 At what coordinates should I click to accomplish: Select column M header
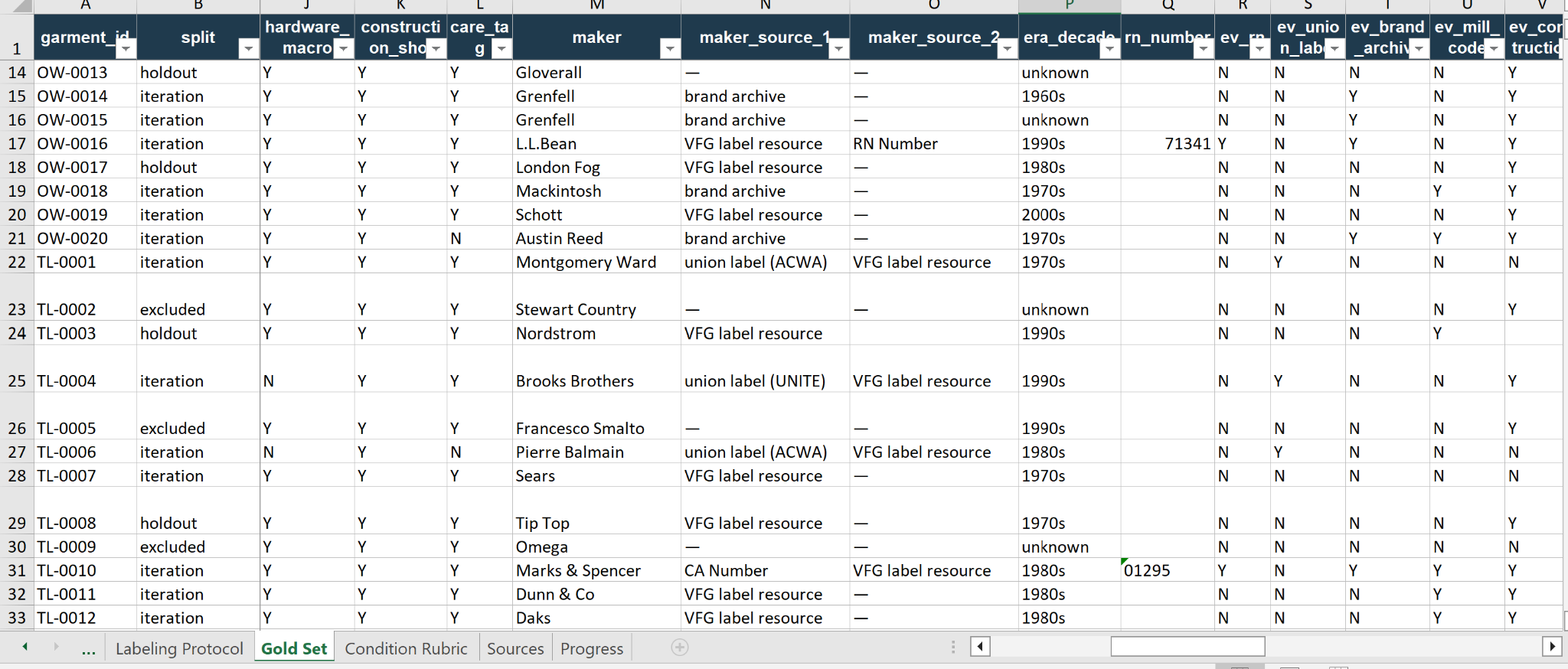coord(596,6)
